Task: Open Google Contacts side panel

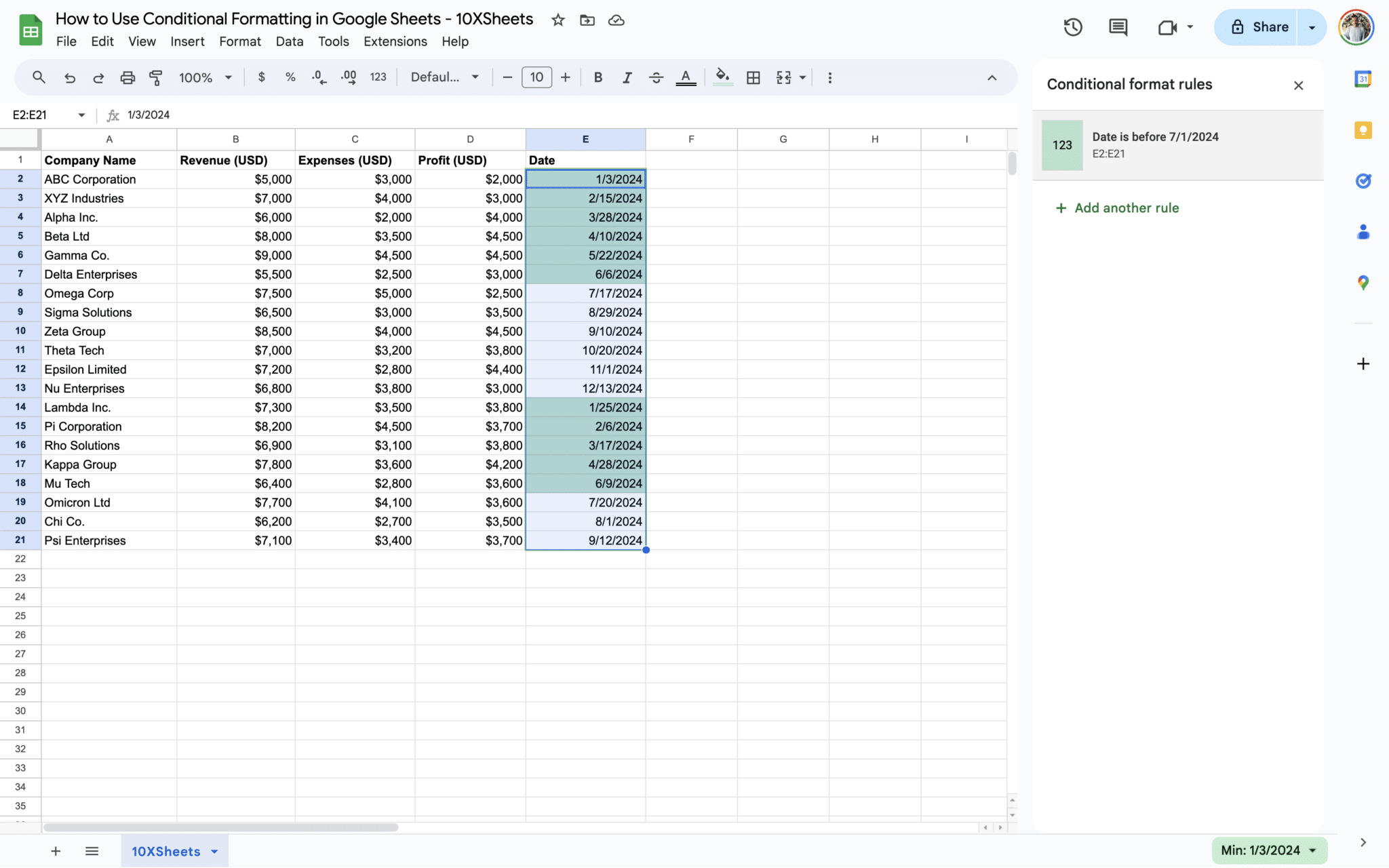Action: click(x=1363, y=232)
